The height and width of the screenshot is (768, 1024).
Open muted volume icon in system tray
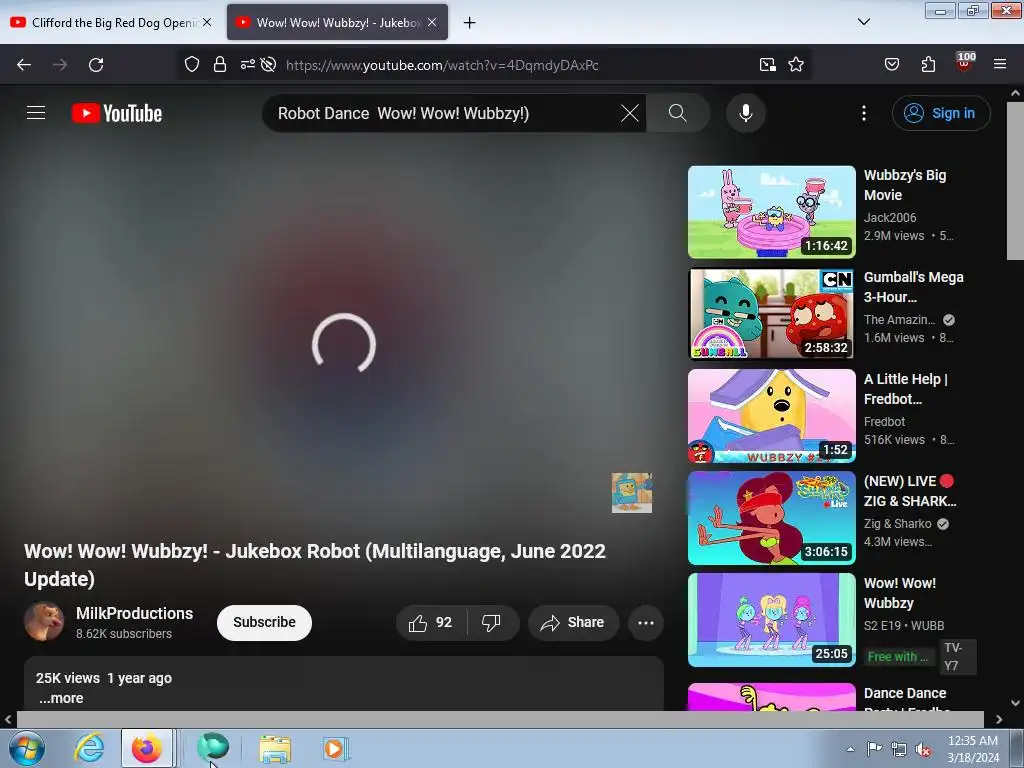tap(923, 750)
